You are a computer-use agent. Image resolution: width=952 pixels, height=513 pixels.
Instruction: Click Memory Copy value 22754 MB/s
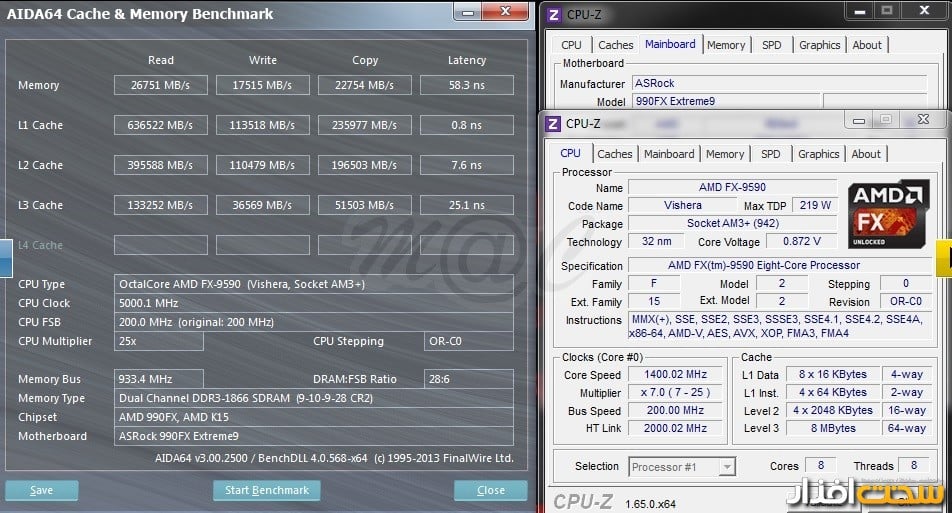[365, 85]
